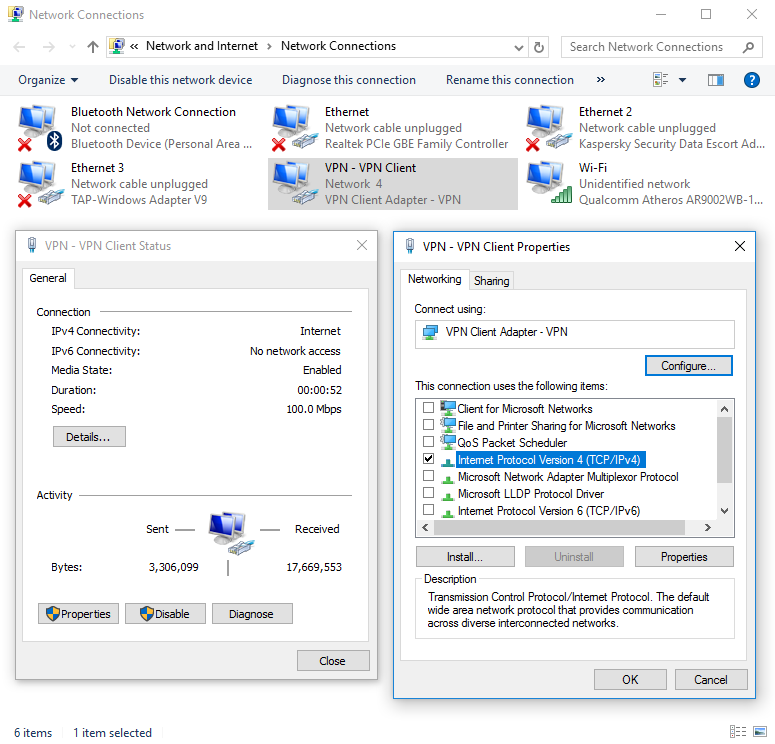Click Disable this network device in toolbar
Image resolution: width=775 pixels, height=744 pixels.
point(180,80)
